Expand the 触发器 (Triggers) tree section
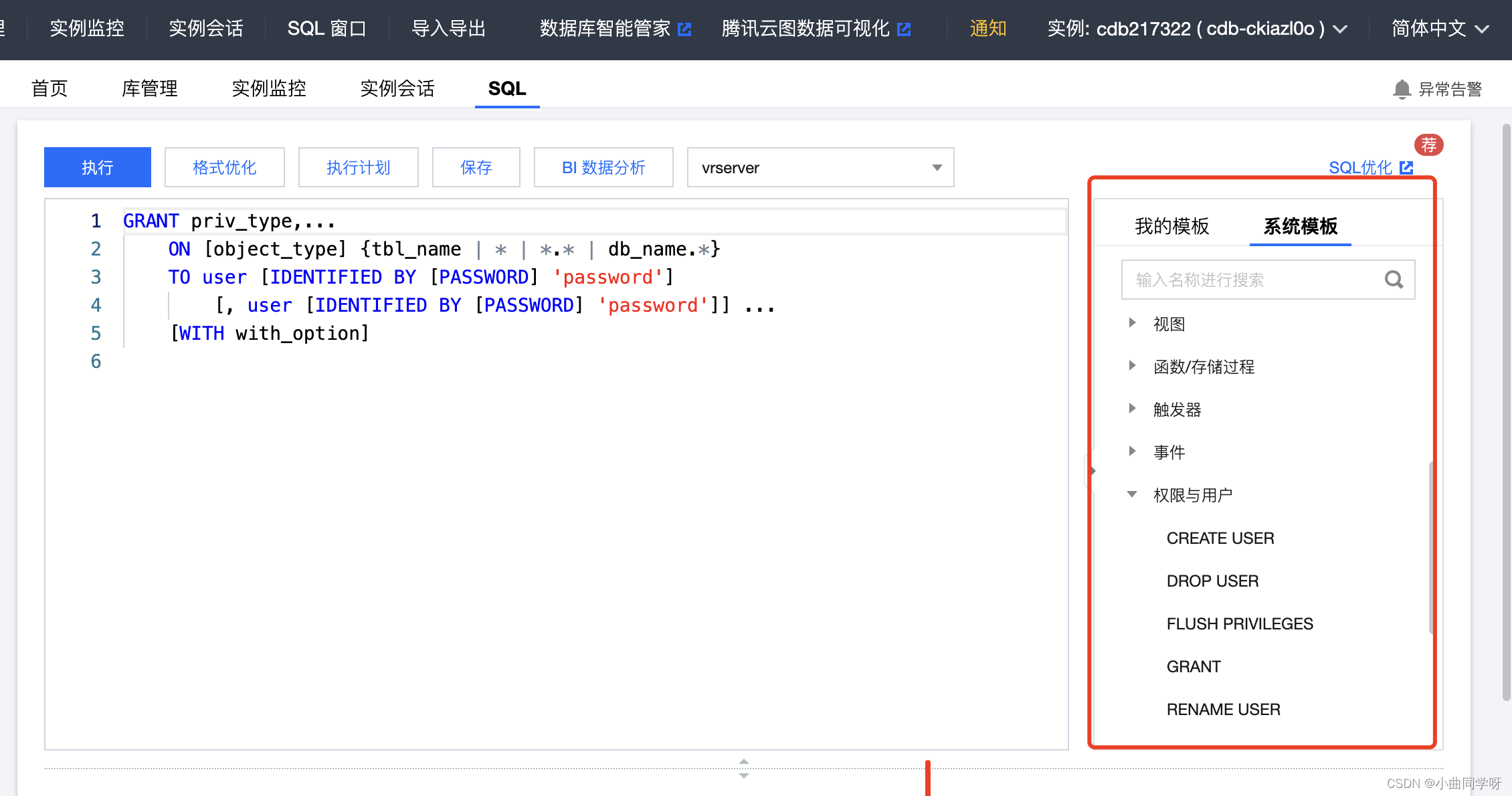The width and height of the screenshot is (1512, 796). point(1131,408)
